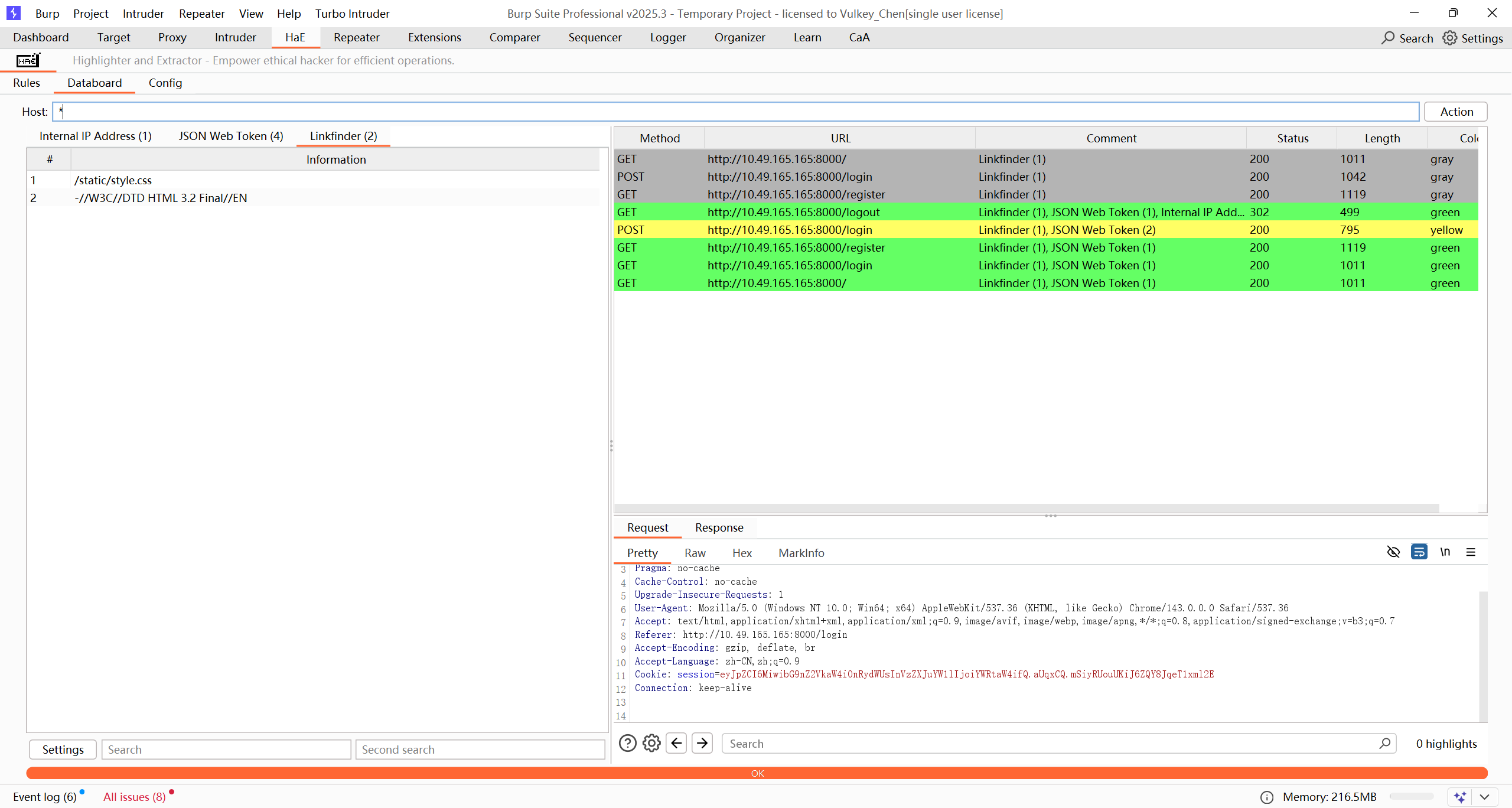Go to next search match arrow
The height and width of the screenshot is (808, 1512).
click(x=702, y=743)
